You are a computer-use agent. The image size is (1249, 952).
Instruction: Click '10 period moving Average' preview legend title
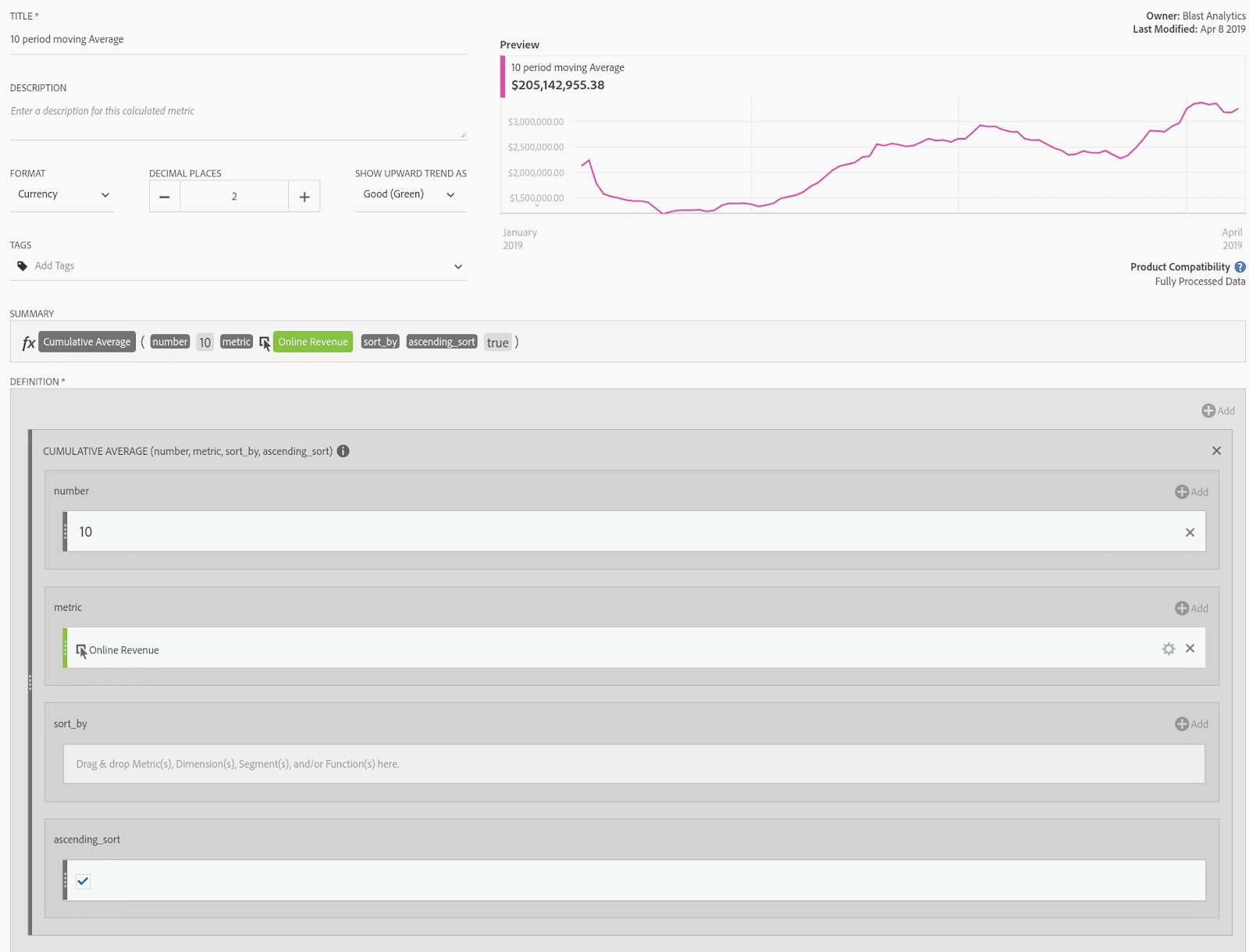(x=568, y=68)
